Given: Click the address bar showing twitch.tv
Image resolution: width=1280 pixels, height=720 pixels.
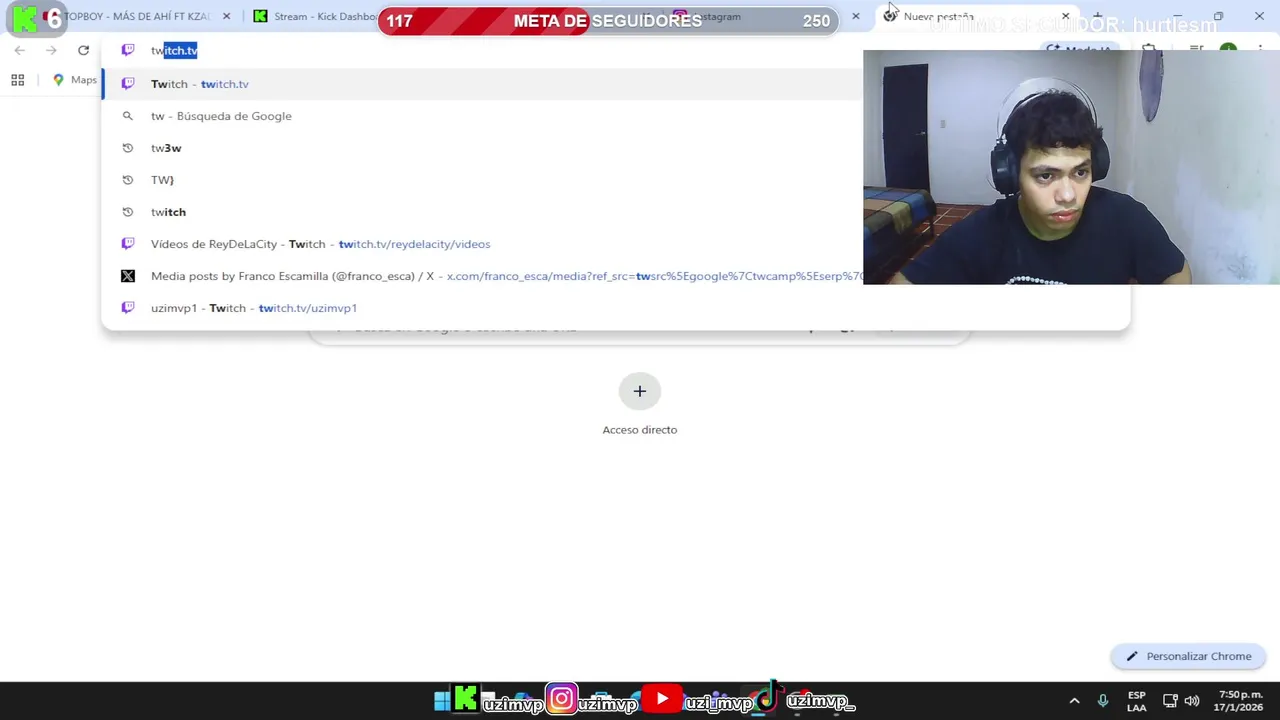Looking at the screenshot, I should pyautogui.click(x=480, y=50).
